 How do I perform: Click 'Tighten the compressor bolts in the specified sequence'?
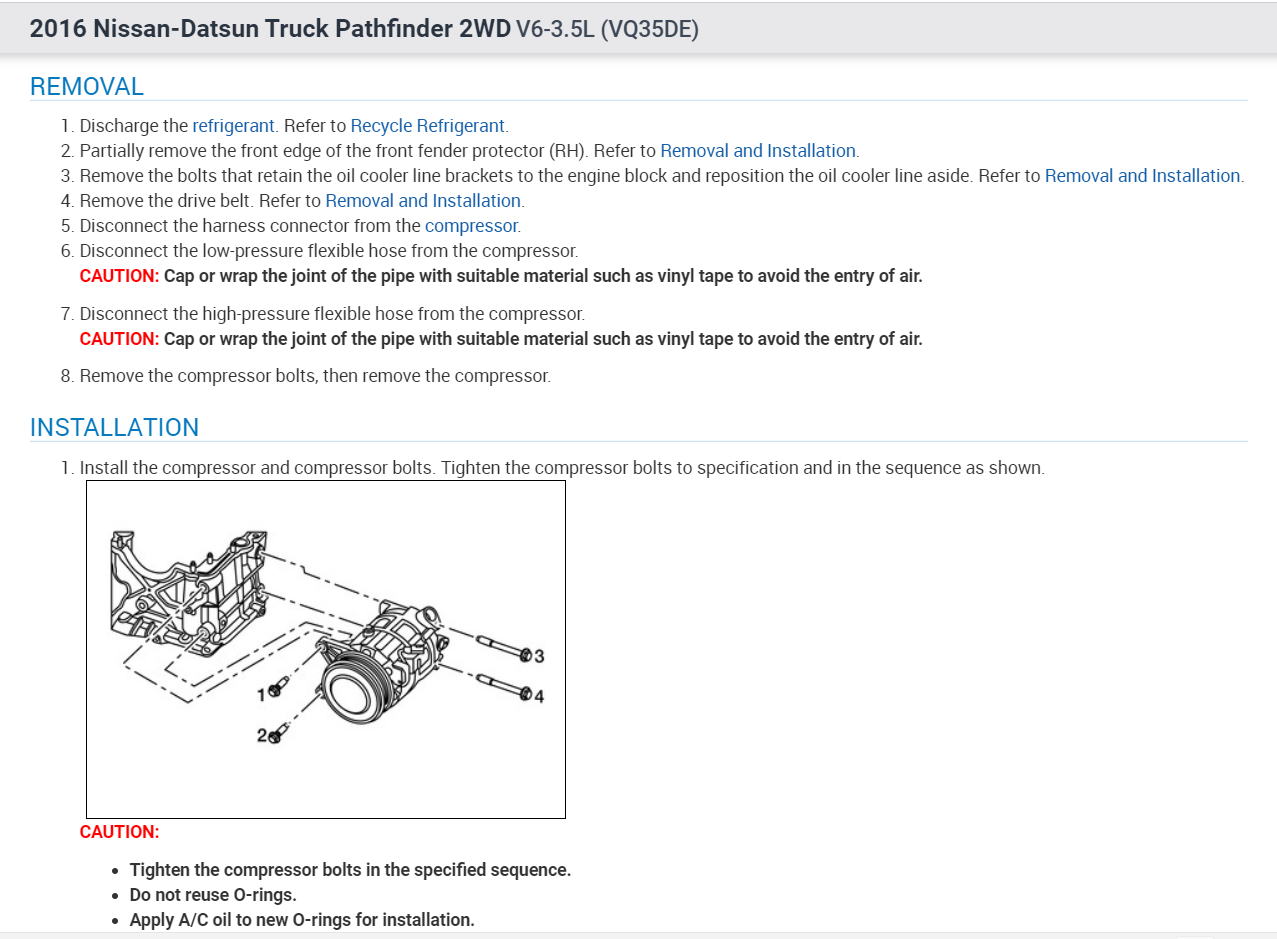click(350, 870)
